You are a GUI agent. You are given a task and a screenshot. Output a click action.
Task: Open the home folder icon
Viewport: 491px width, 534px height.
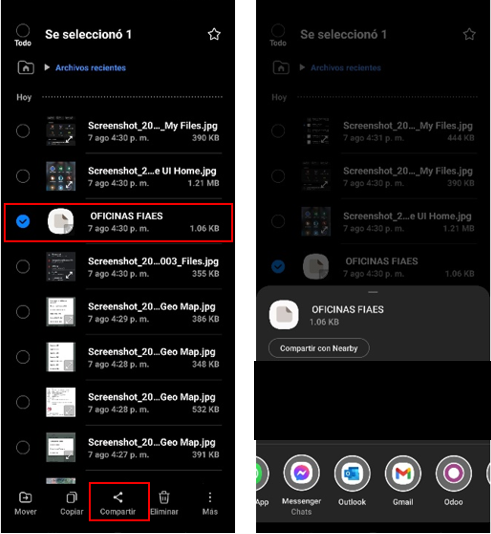(26, 67)
